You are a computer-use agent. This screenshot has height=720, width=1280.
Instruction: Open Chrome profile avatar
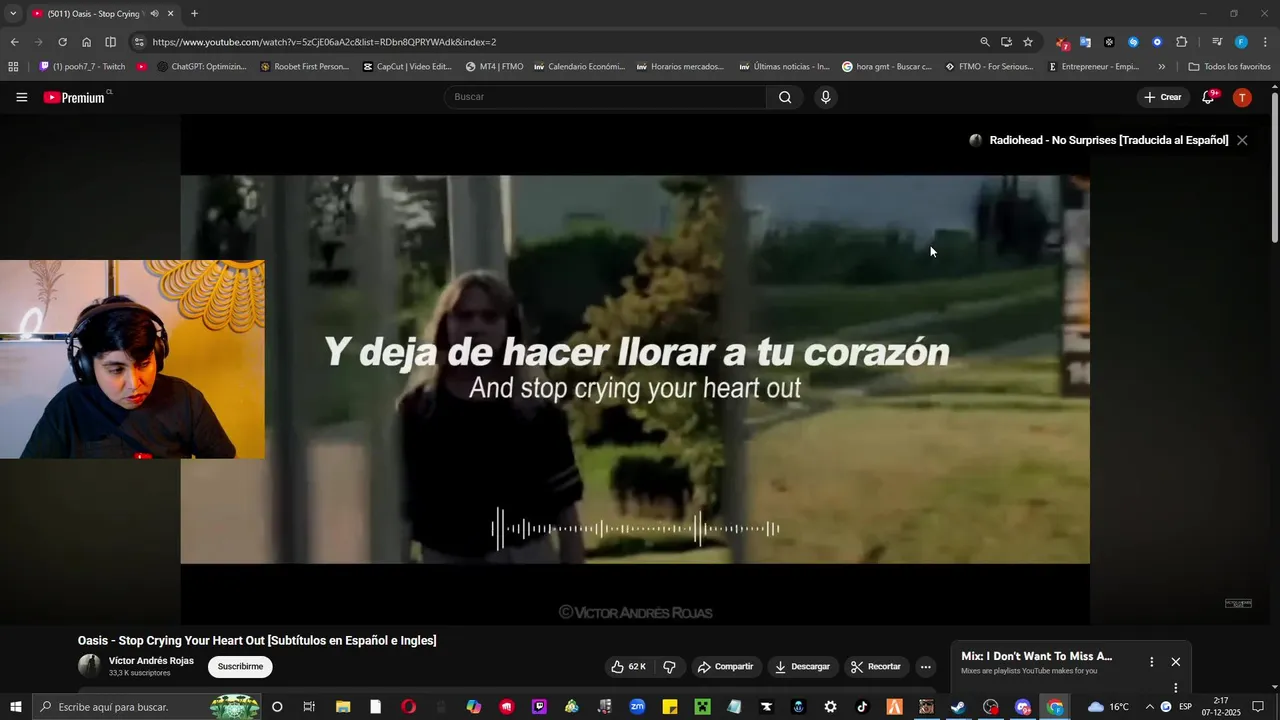pyautogui.click(x=1241, y=42)
